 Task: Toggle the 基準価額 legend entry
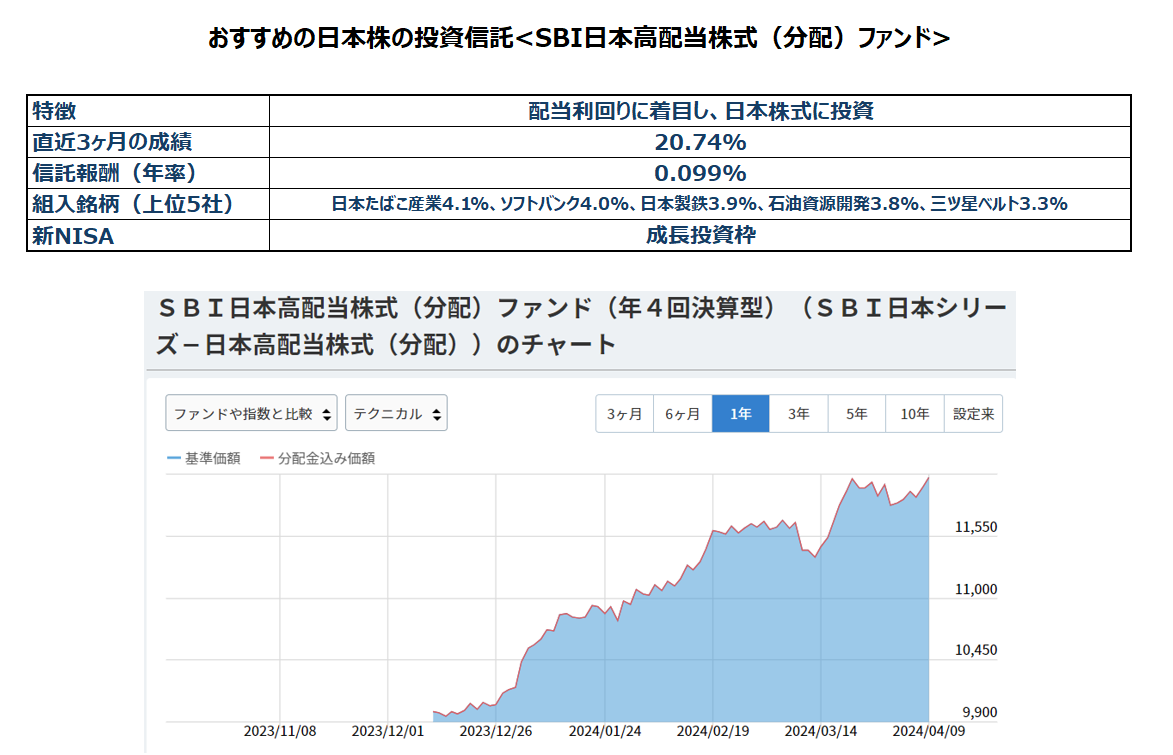tap(204, 458)
